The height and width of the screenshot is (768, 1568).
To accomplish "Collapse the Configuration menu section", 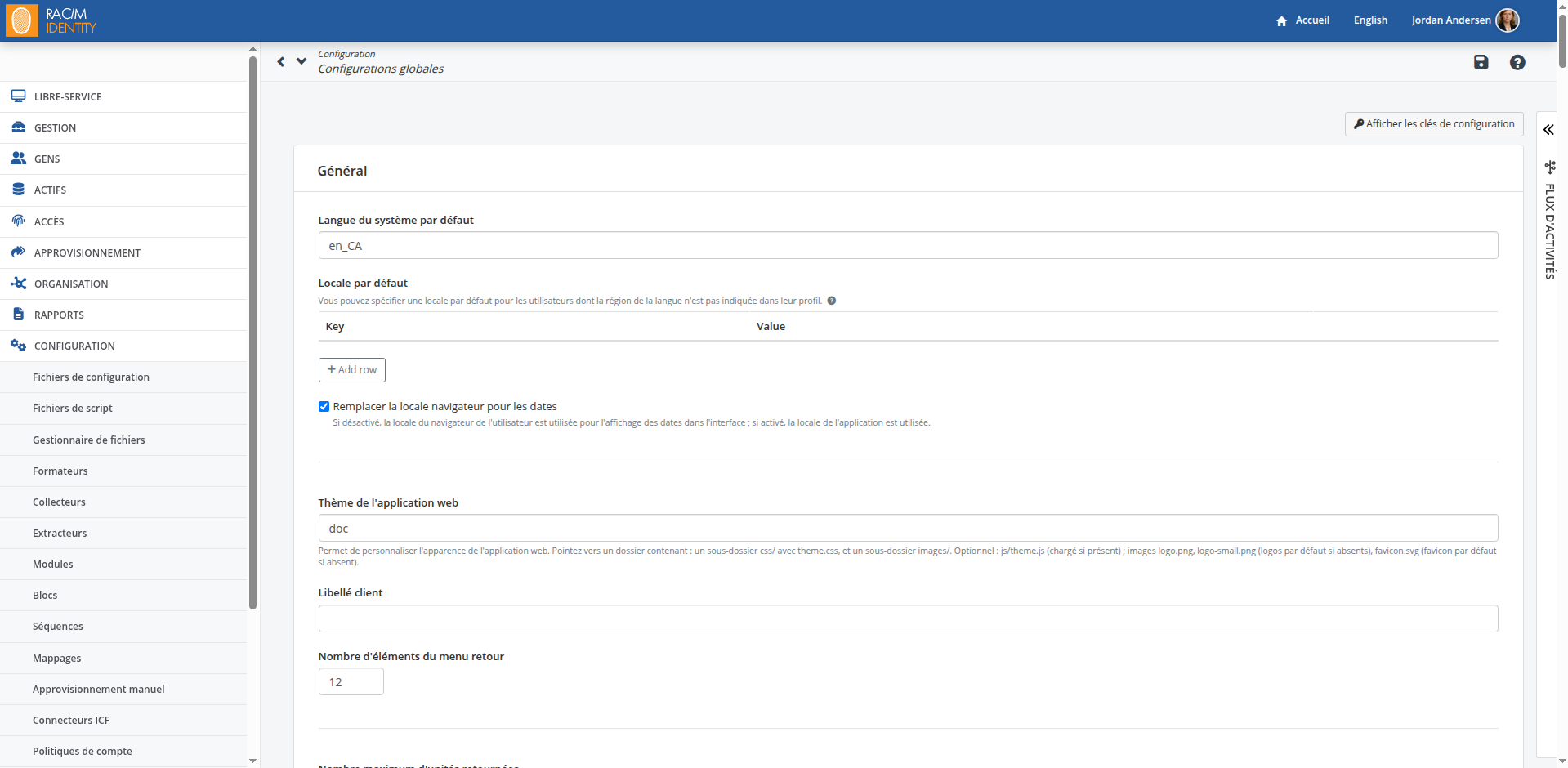I will [x=74, y=346].
